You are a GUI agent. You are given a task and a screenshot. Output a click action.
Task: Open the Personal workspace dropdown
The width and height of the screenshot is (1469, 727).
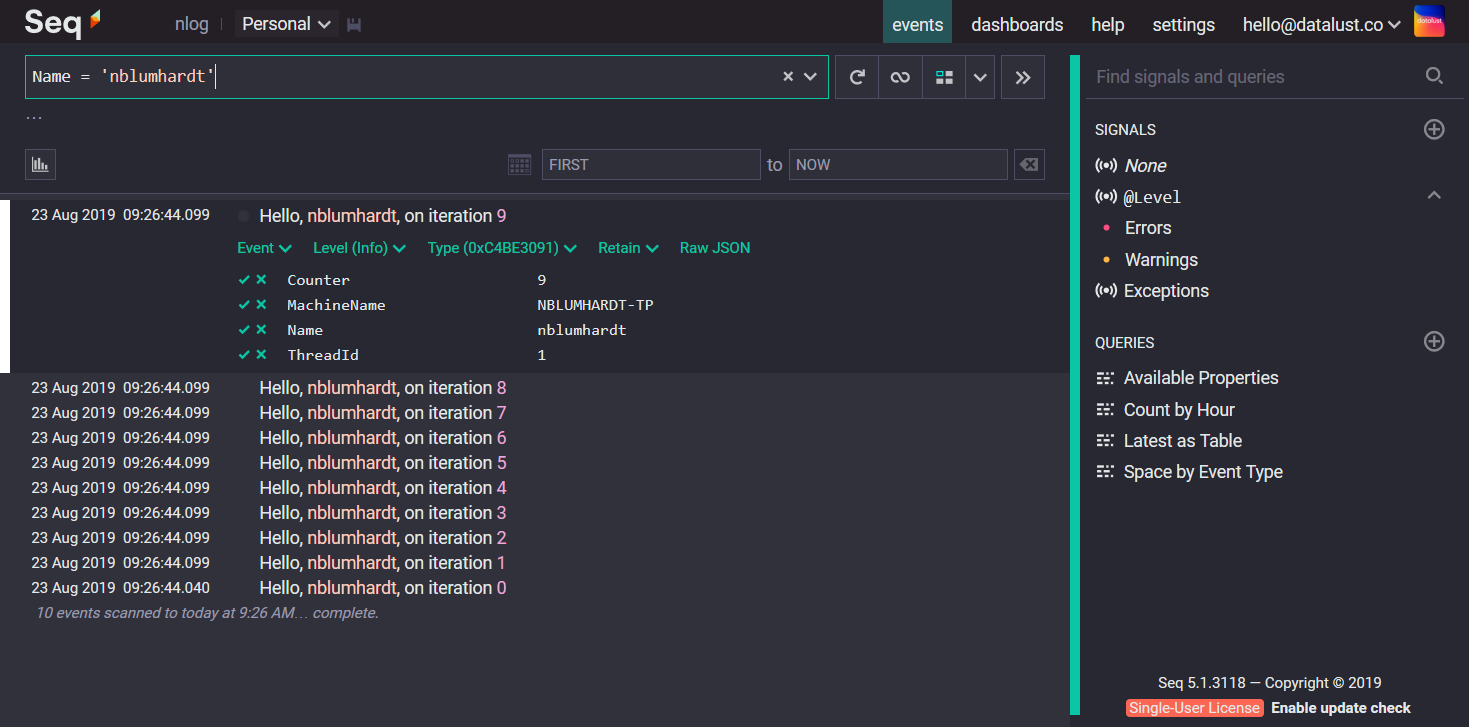coord(287,24)
